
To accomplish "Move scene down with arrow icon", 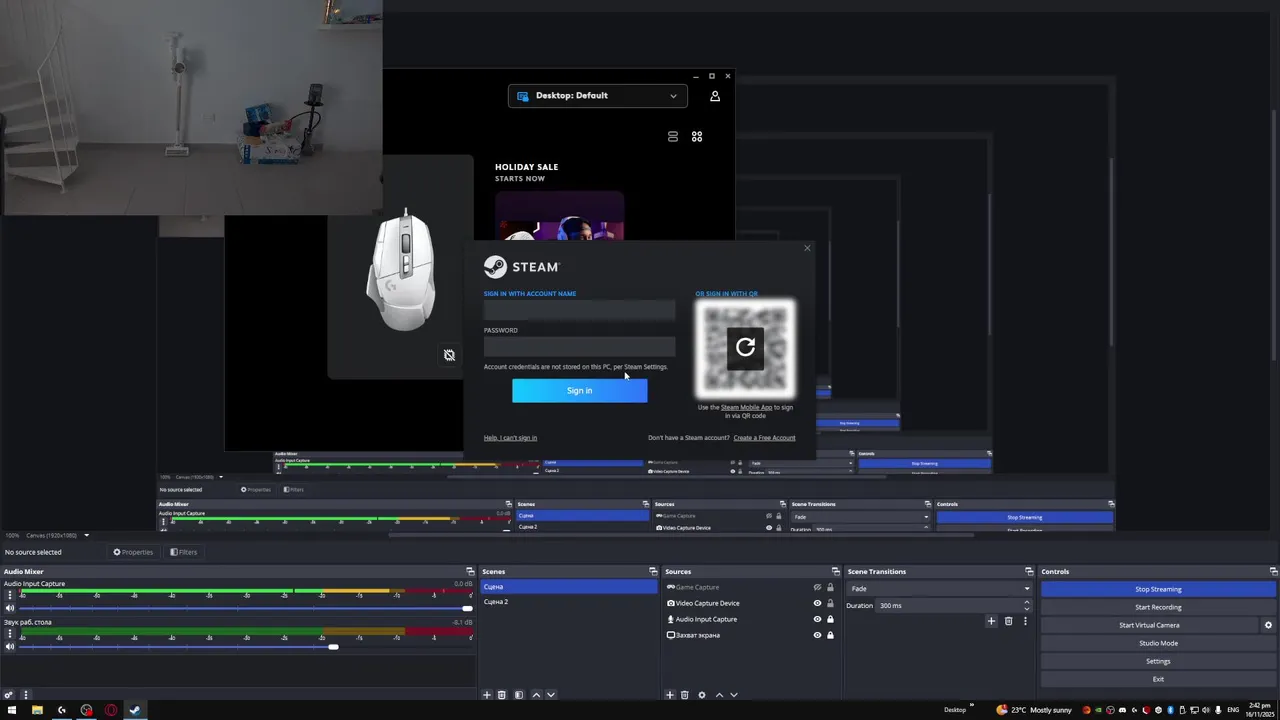I will [x=550, y=695].
